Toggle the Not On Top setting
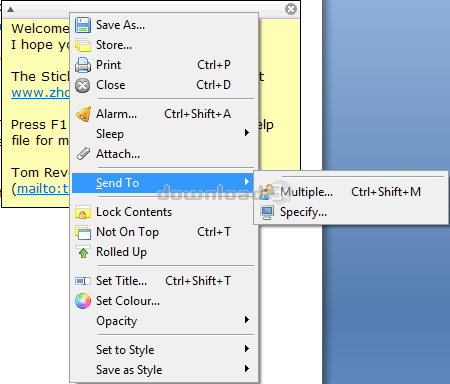The image size is (450, 384). click(x=165, y=232)
